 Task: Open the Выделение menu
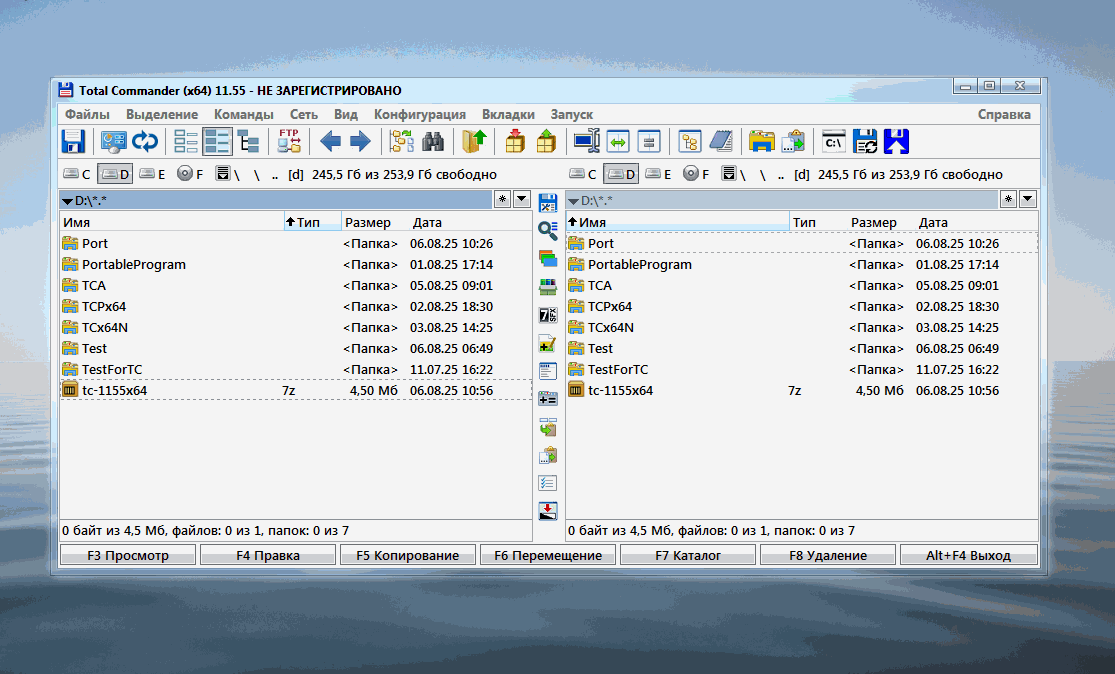point(162,114)
